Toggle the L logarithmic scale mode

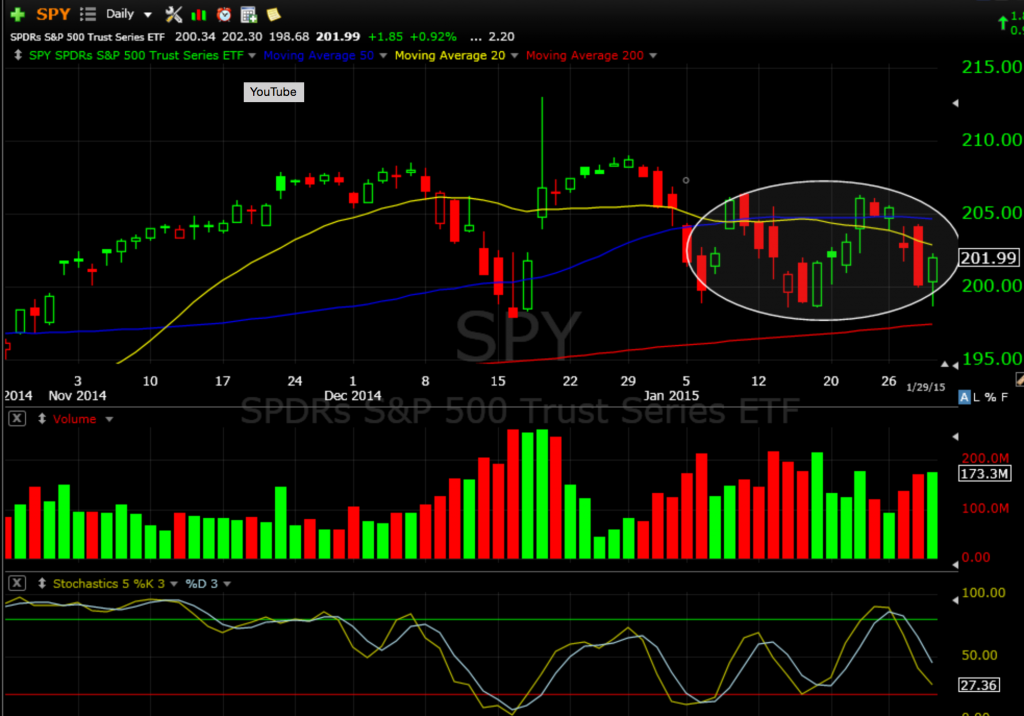tap(976, 397)
